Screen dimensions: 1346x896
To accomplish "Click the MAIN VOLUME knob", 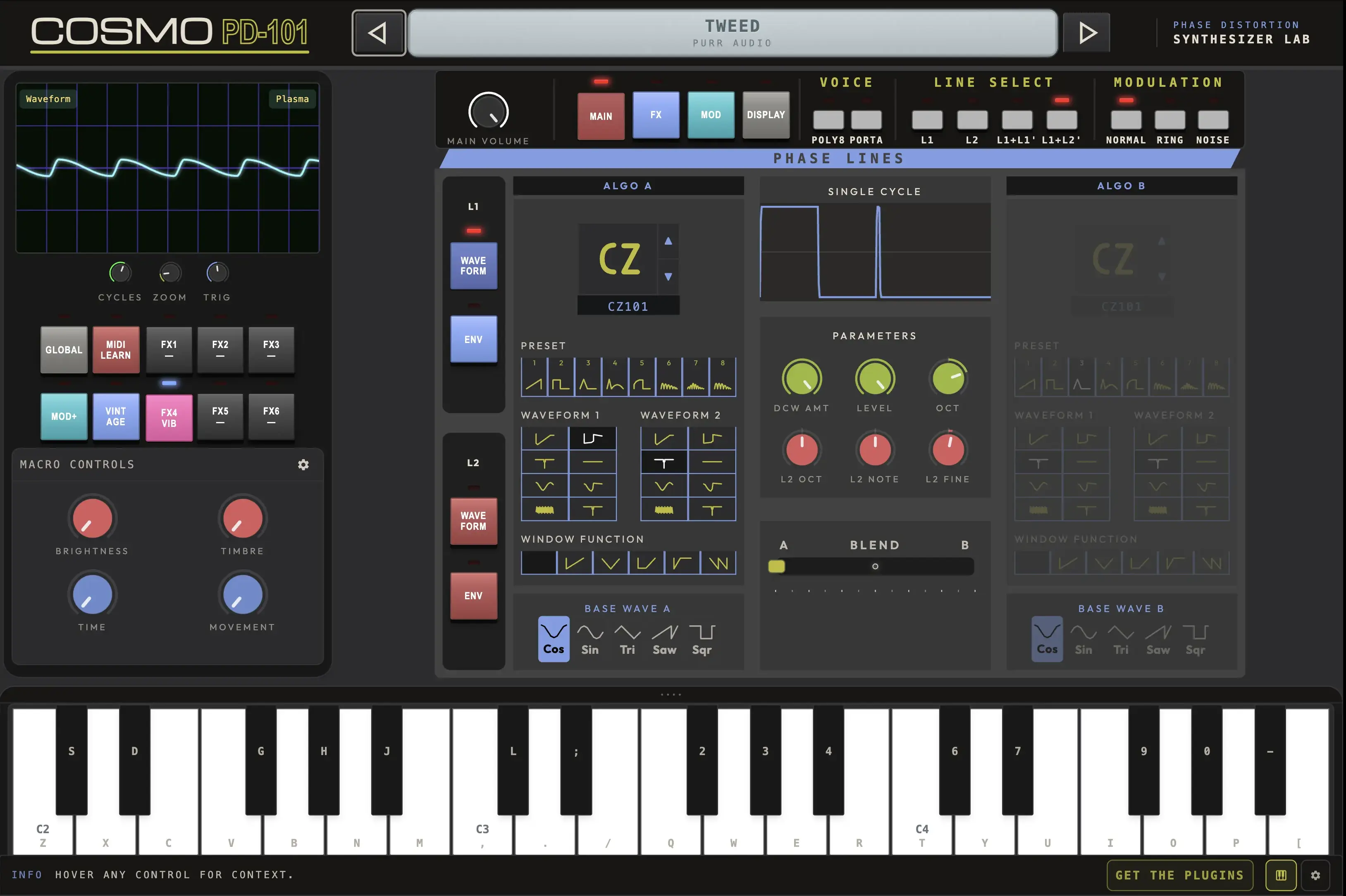I will pyautogui.click(x=488, y=112).
